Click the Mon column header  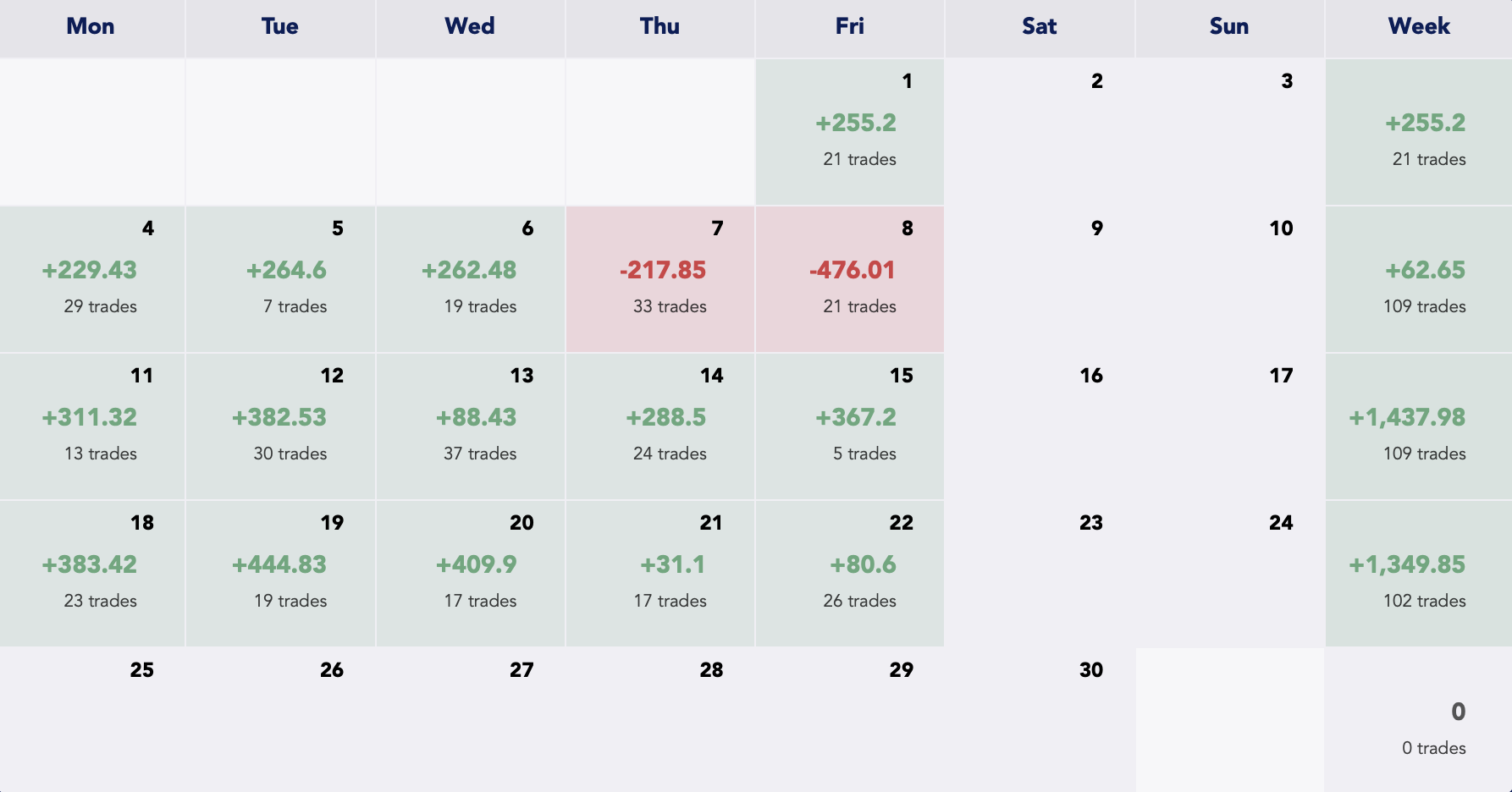[x=91, y=27]
